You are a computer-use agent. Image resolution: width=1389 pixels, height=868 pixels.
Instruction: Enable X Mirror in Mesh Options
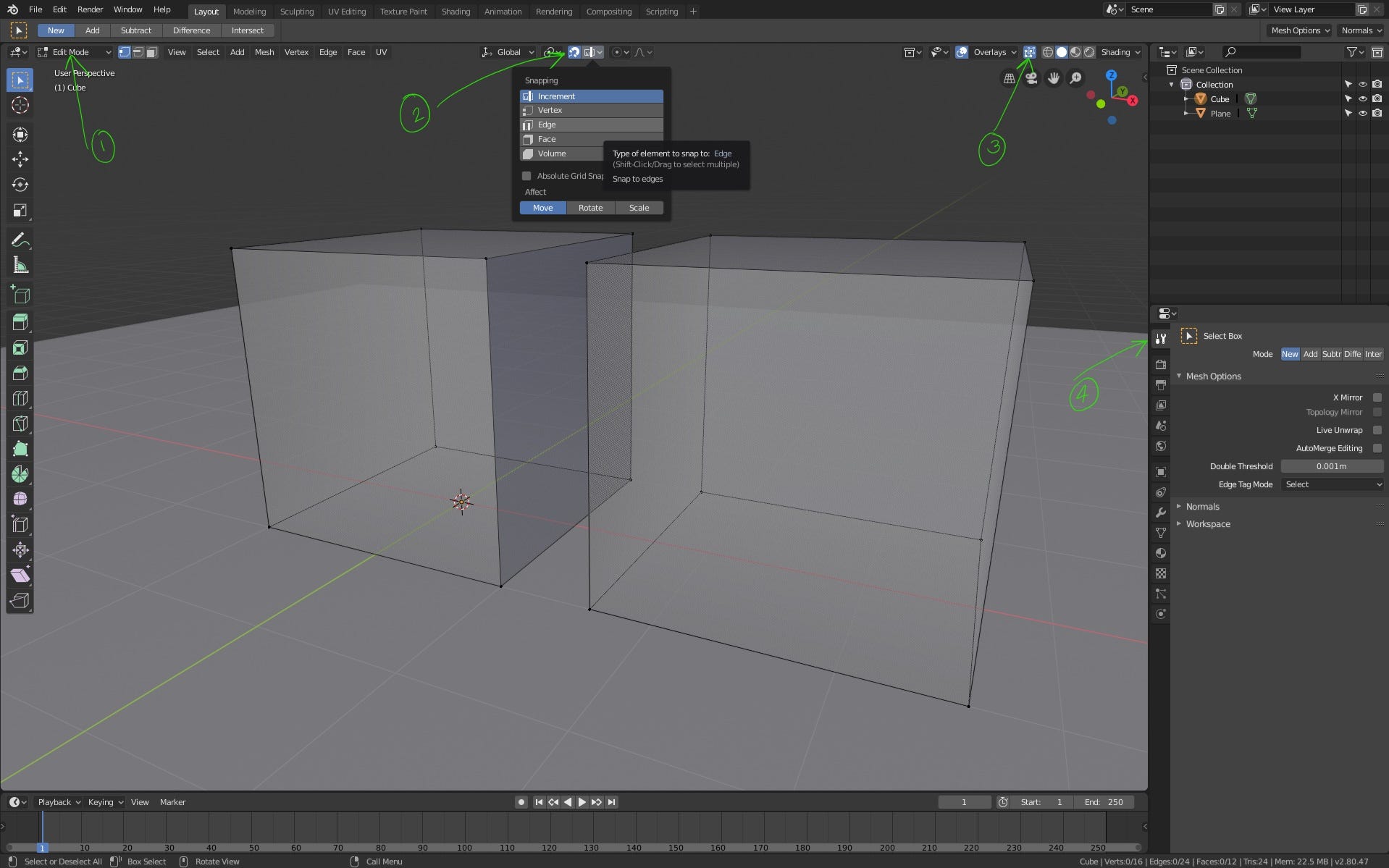1378,397
